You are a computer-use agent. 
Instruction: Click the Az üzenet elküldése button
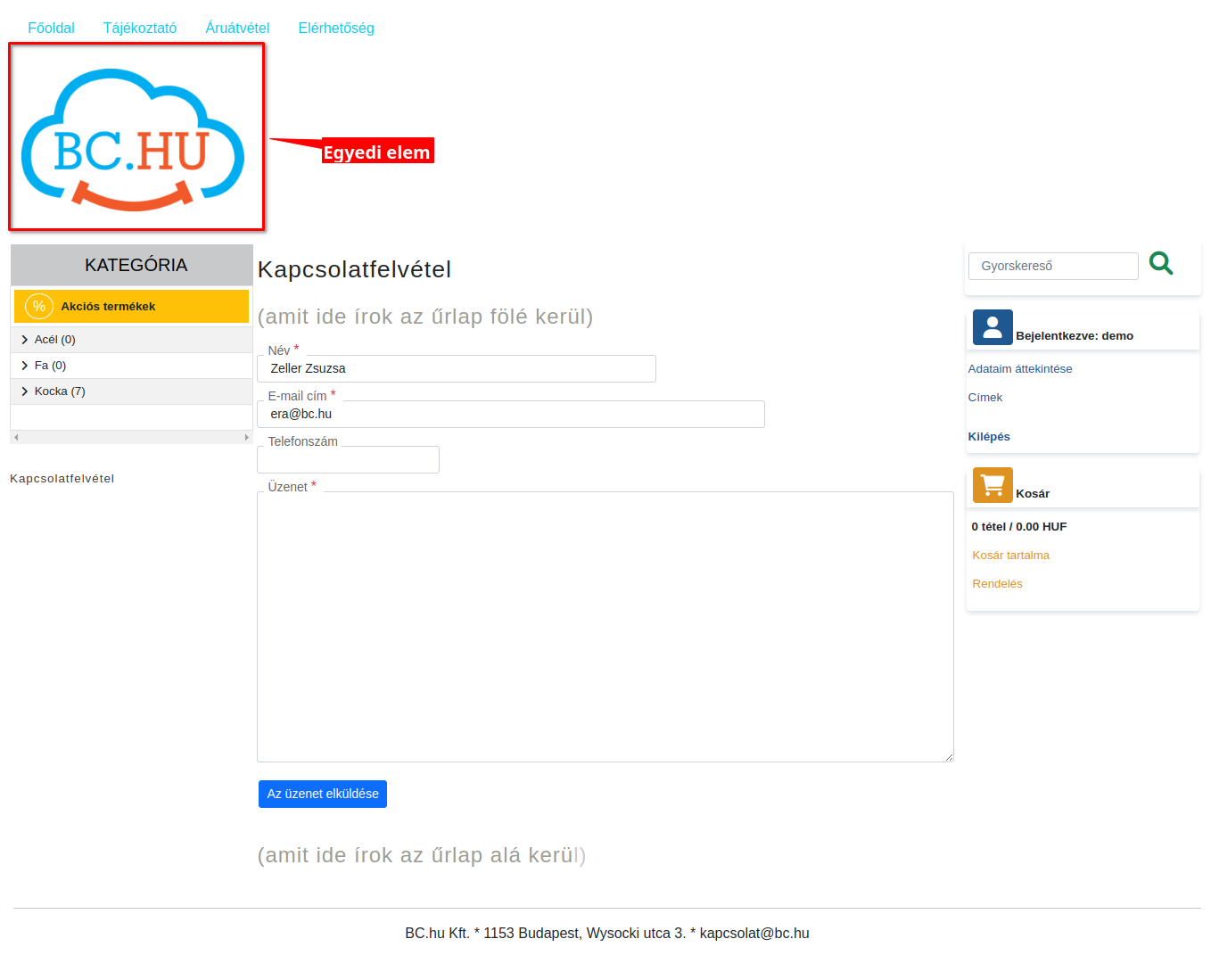[x=323, y=794]
